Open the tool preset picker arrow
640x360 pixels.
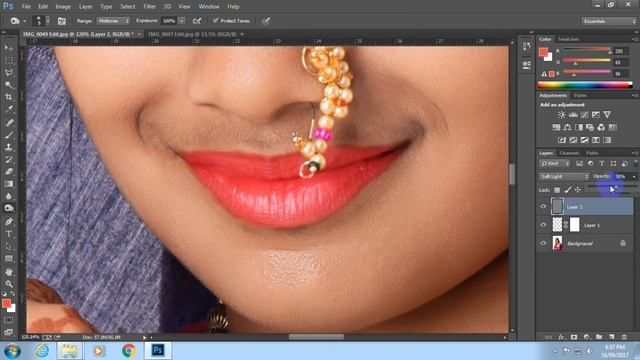tap(24, 21)
